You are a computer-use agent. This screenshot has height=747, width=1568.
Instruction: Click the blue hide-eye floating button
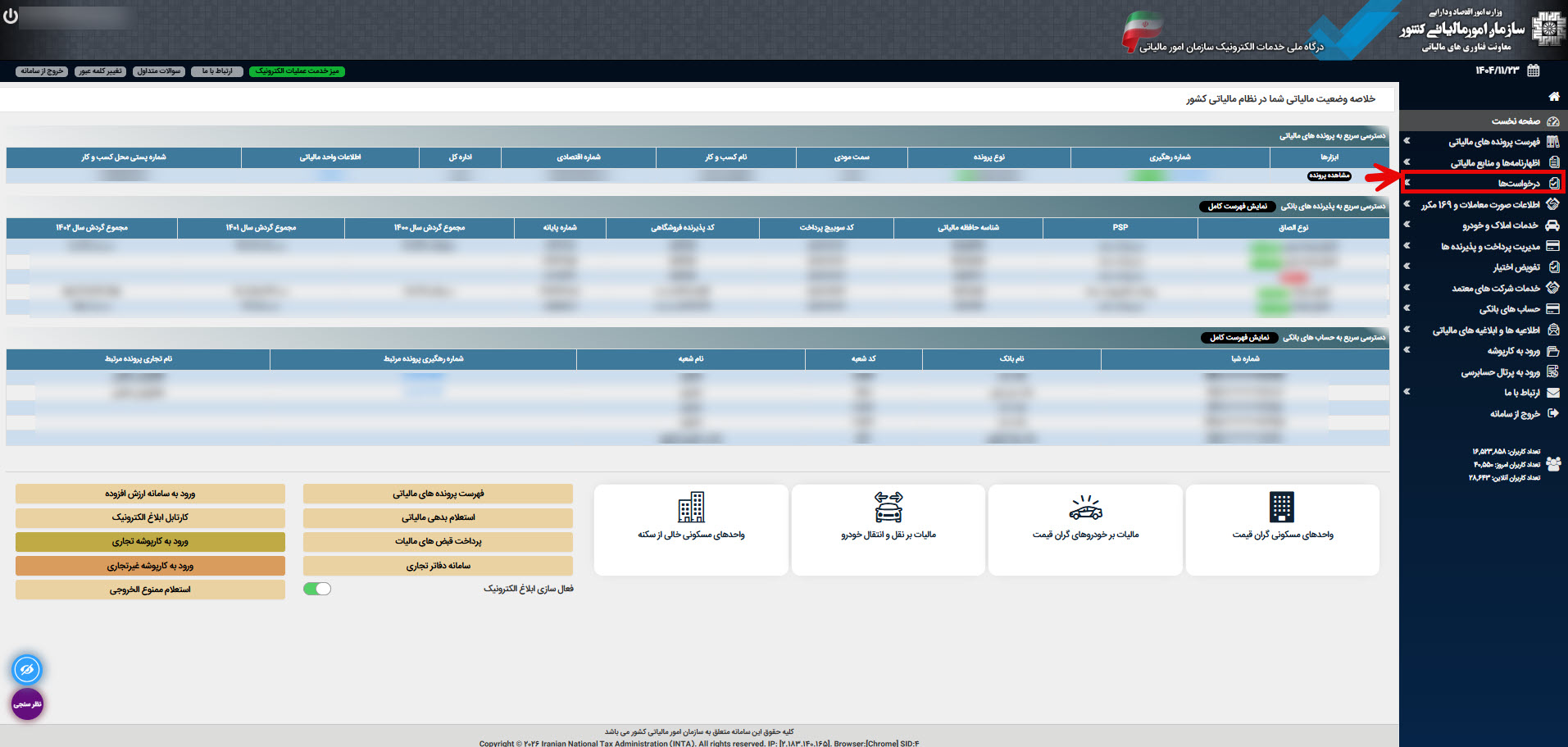[27, 670]
